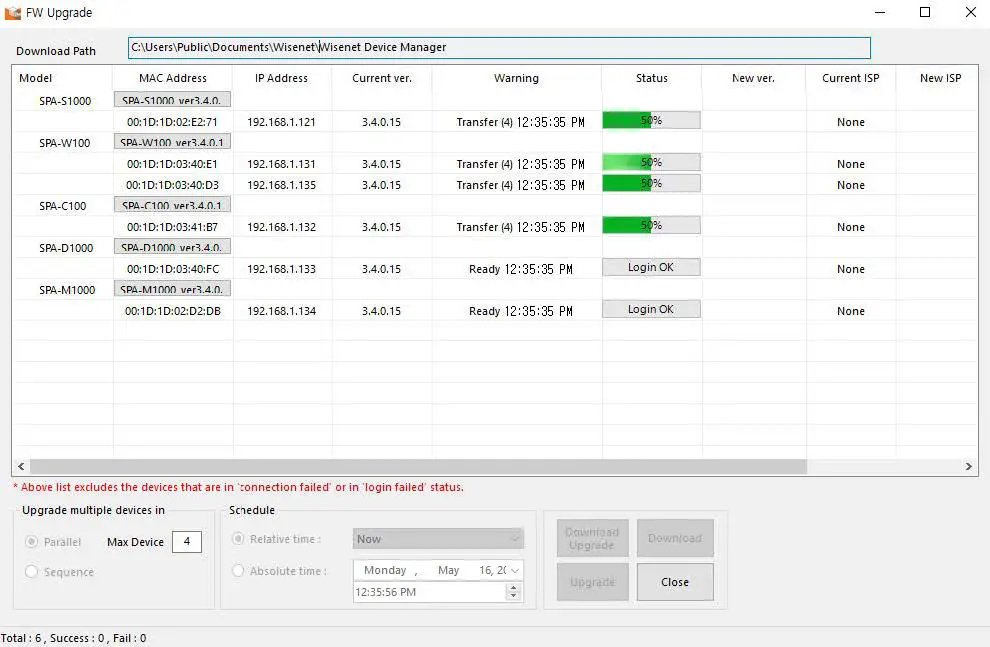This screenshot has height=647, width=990.
Task: Click IP address 192.168.1.135
Action: click(282, 185)
